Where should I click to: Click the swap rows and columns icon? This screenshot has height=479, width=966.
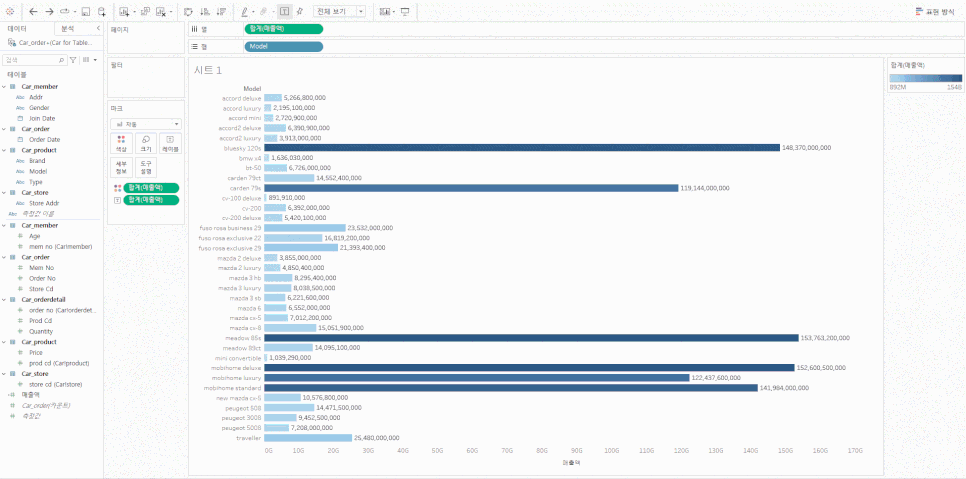tap(188, 12)
